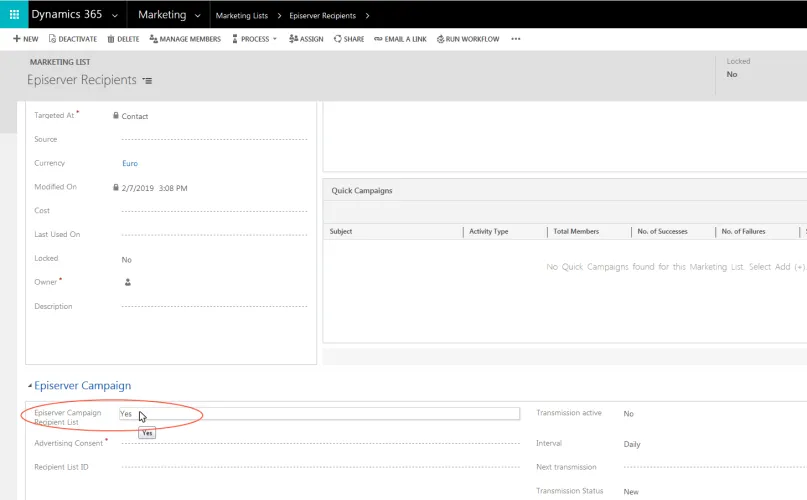Sort by Total Members column
Screen dimensions: 807x500
[x=576, y=232]
